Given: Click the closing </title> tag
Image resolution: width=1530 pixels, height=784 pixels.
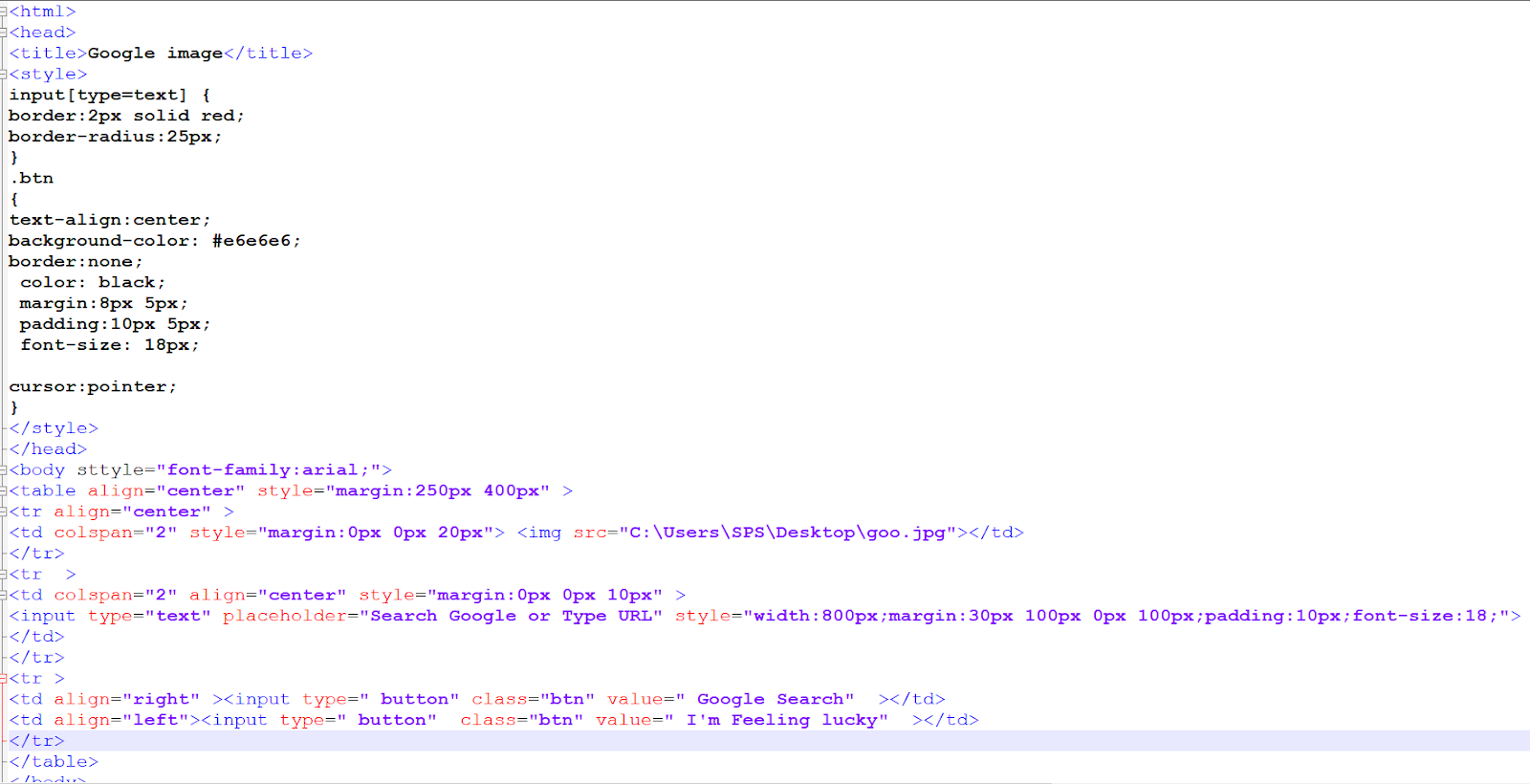Looking at the screenshot, I should pyautogui.click(x=269, y=54).
